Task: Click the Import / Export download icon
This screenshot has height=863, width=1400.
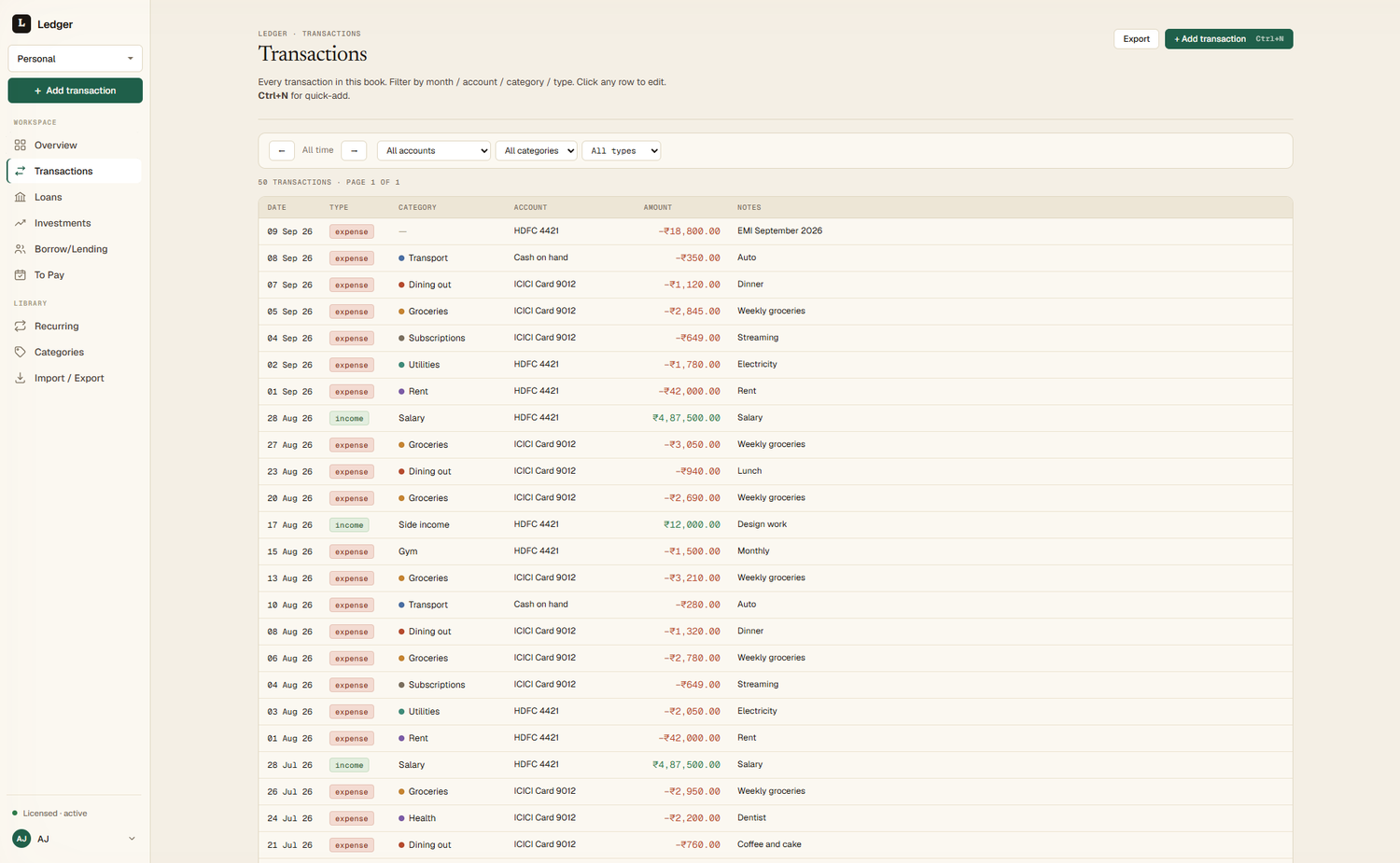Action: pyautogui.click(x=21, y=379)
